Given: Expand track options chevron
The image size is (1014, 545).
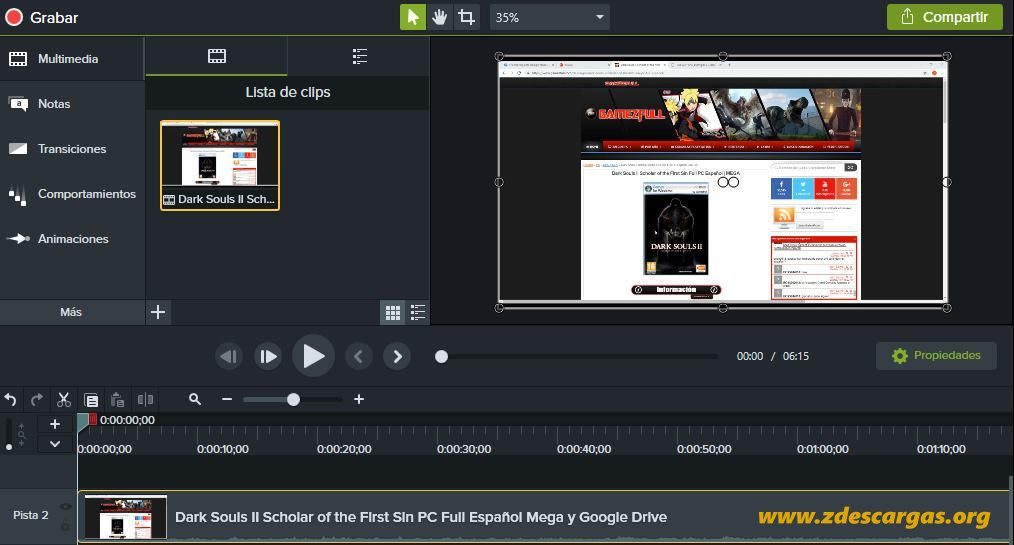Looking at the screenshot, I should pyautogui.click(x=55, y=443).
